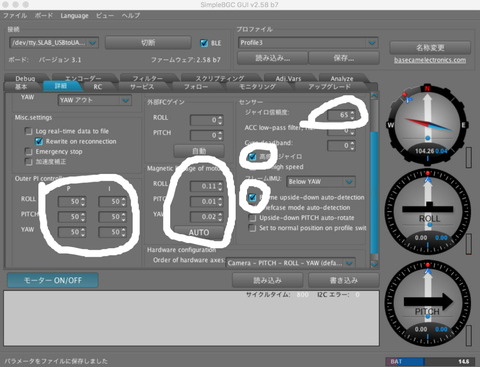Click the ジャイロ信頼度 value stepper showing 65
480x367 pixels.
[x=341, y=115]
